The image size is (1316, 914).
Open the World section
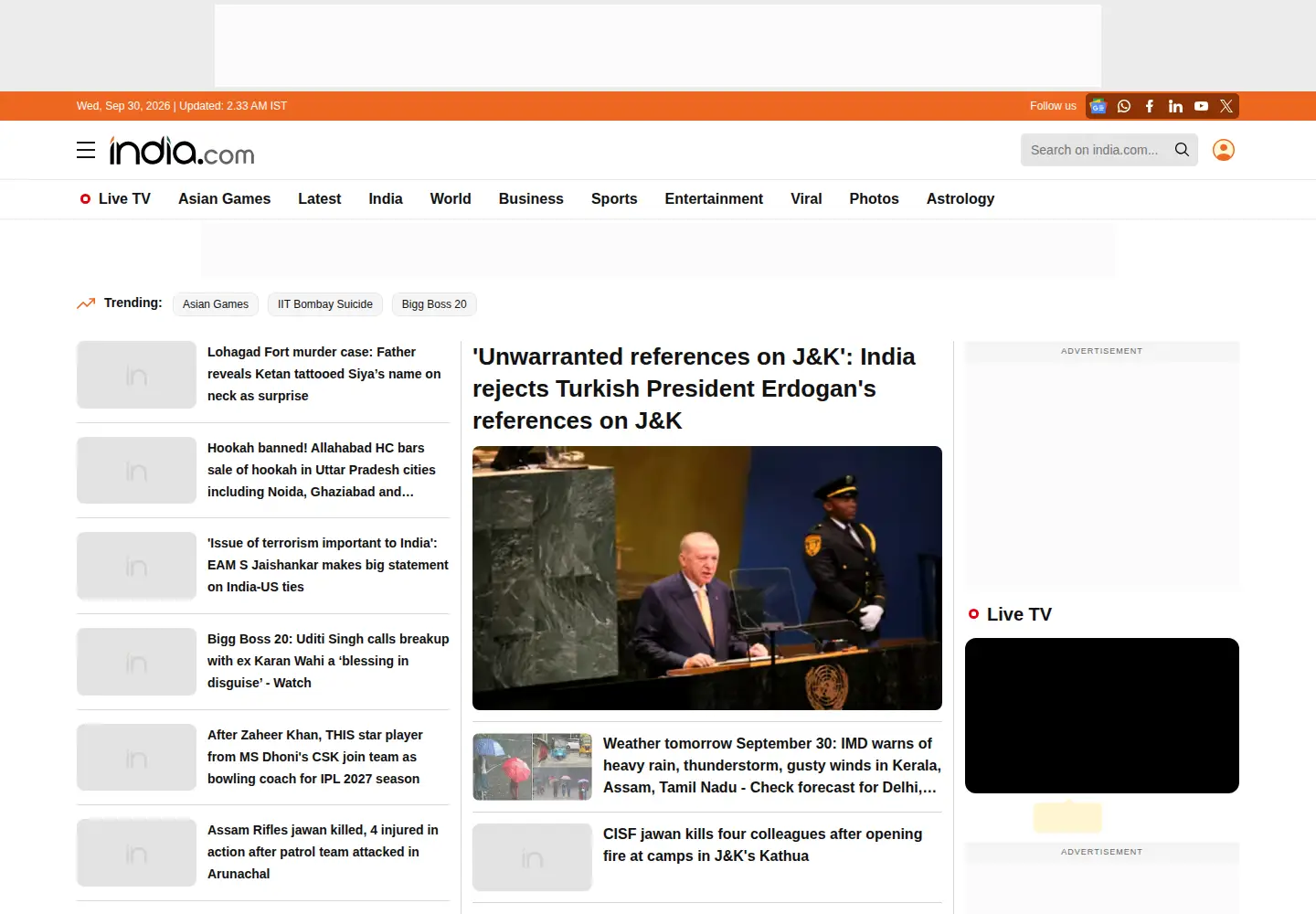[x=451, y=198]
